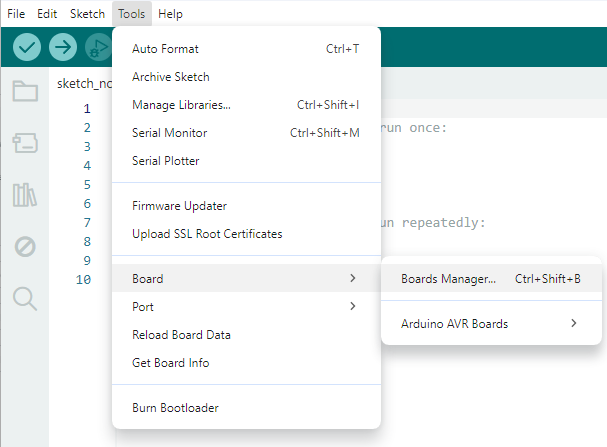The height and width of the screenshot is (447, 607).
Task: Open Library Manager books icon in sidebar
Action: (x=25, y=194)
